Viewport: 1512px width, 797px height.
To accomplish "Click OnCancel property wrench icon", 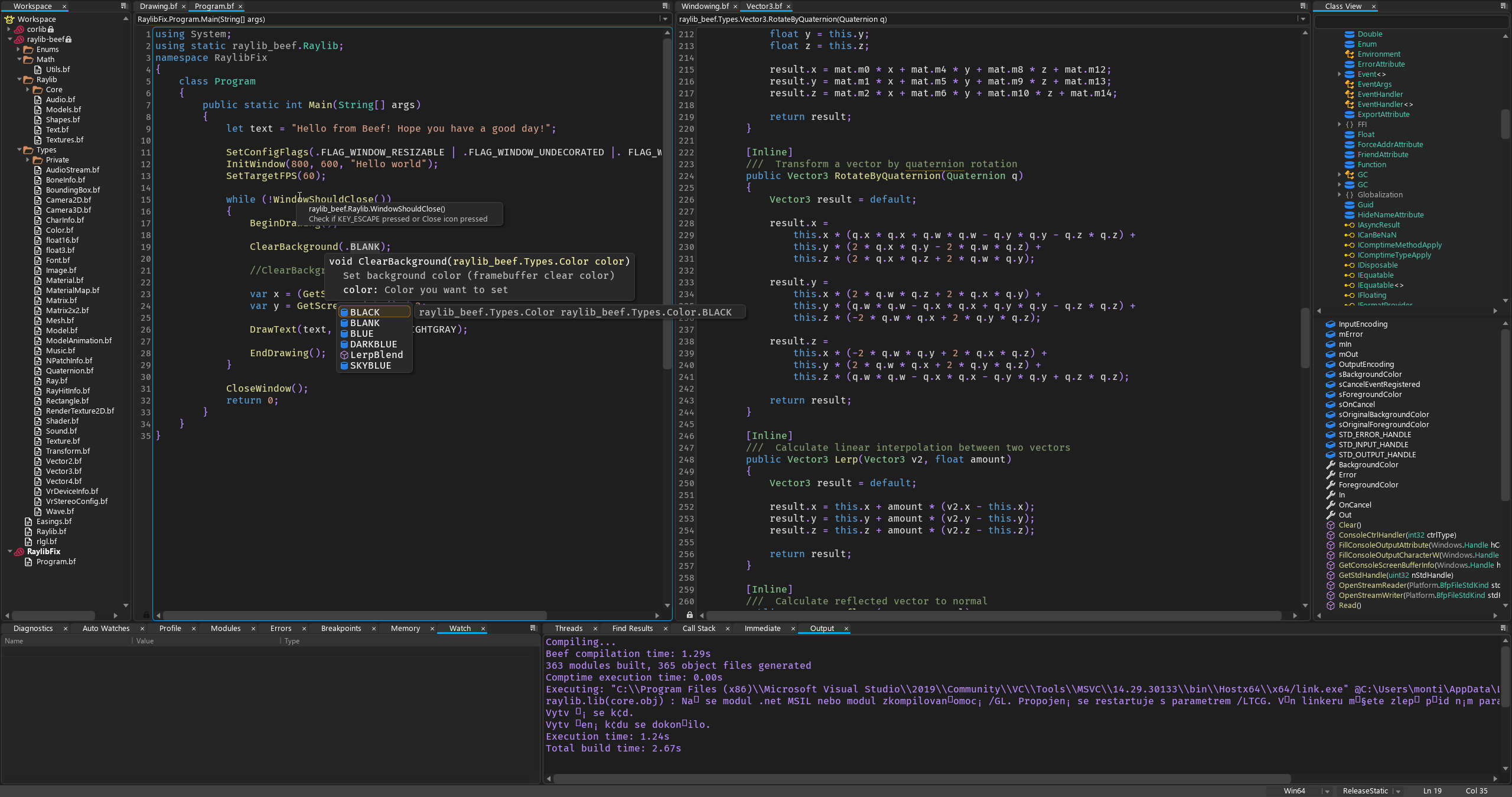I will (1331, 505).
